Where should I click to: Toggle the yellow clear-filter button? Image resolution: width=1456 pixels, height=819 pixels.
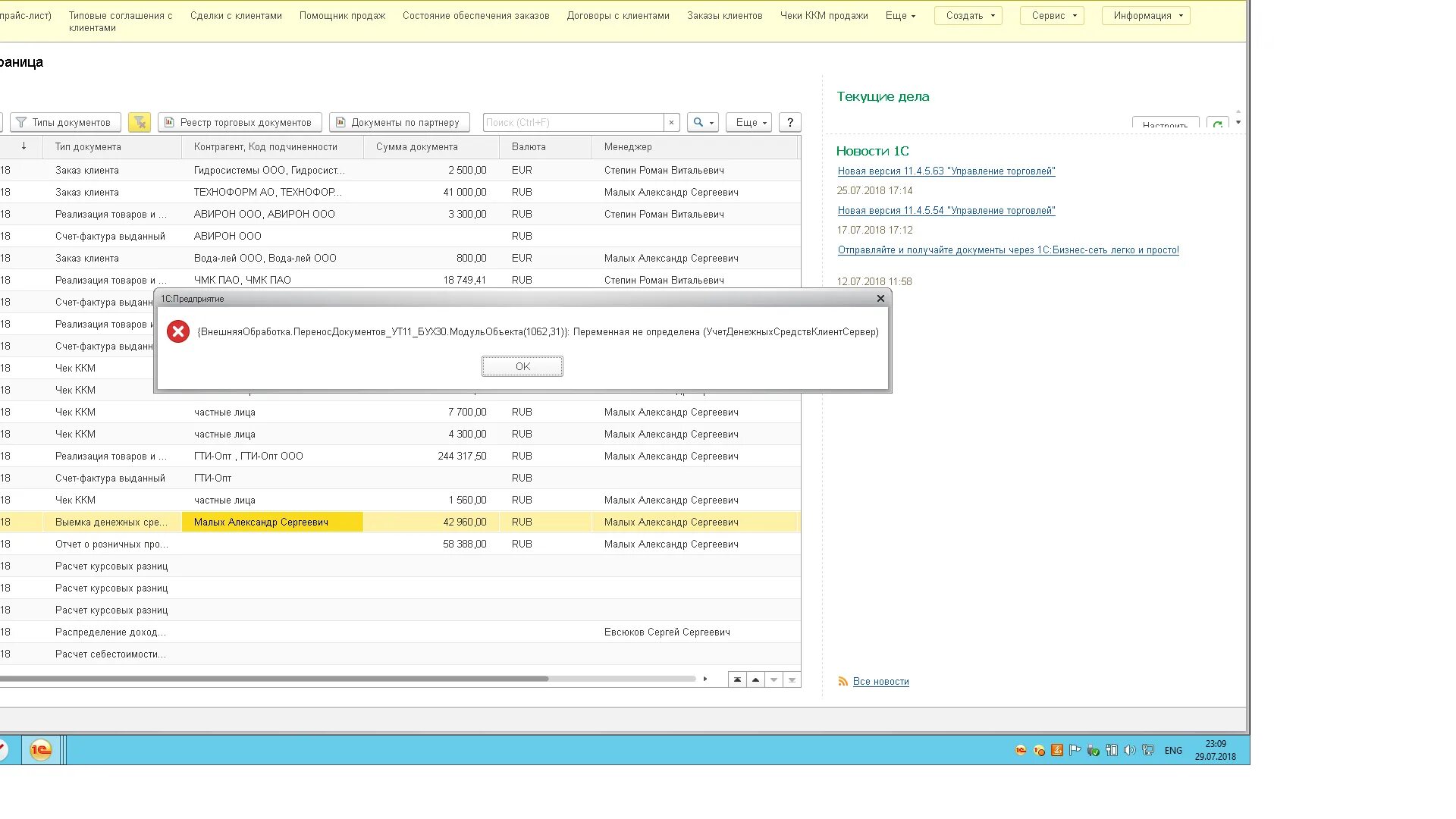tap(140, 122)
